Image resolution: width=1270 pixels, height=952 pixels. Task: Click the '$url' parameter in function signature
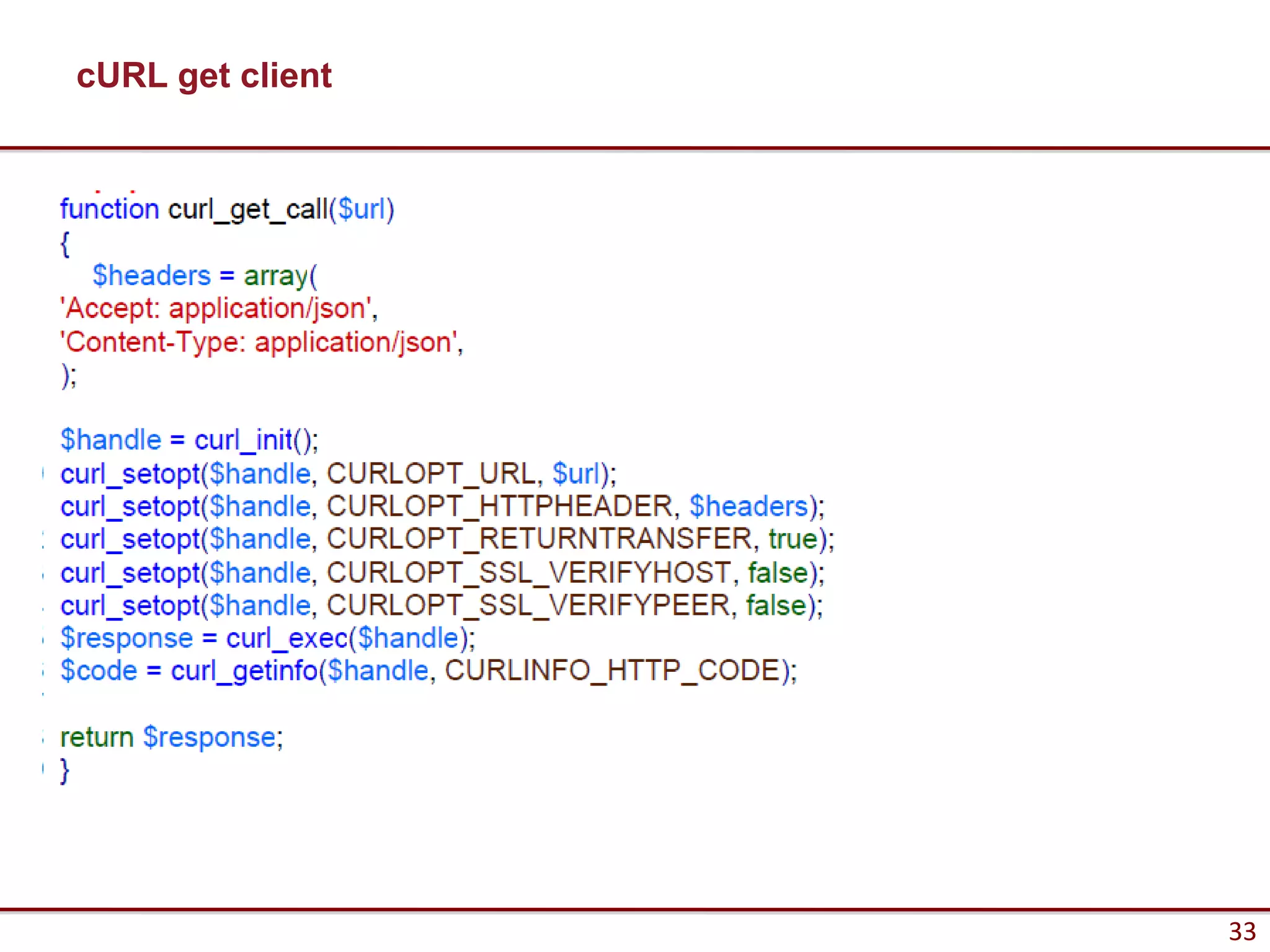[x=362, y=209]
